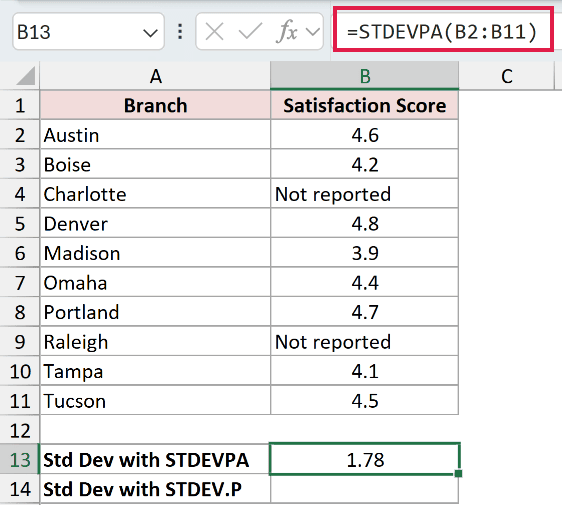Click the Satisfaction Score header cell
The width and height of the screenshot is (562, 505).
(x=365, y=105)
